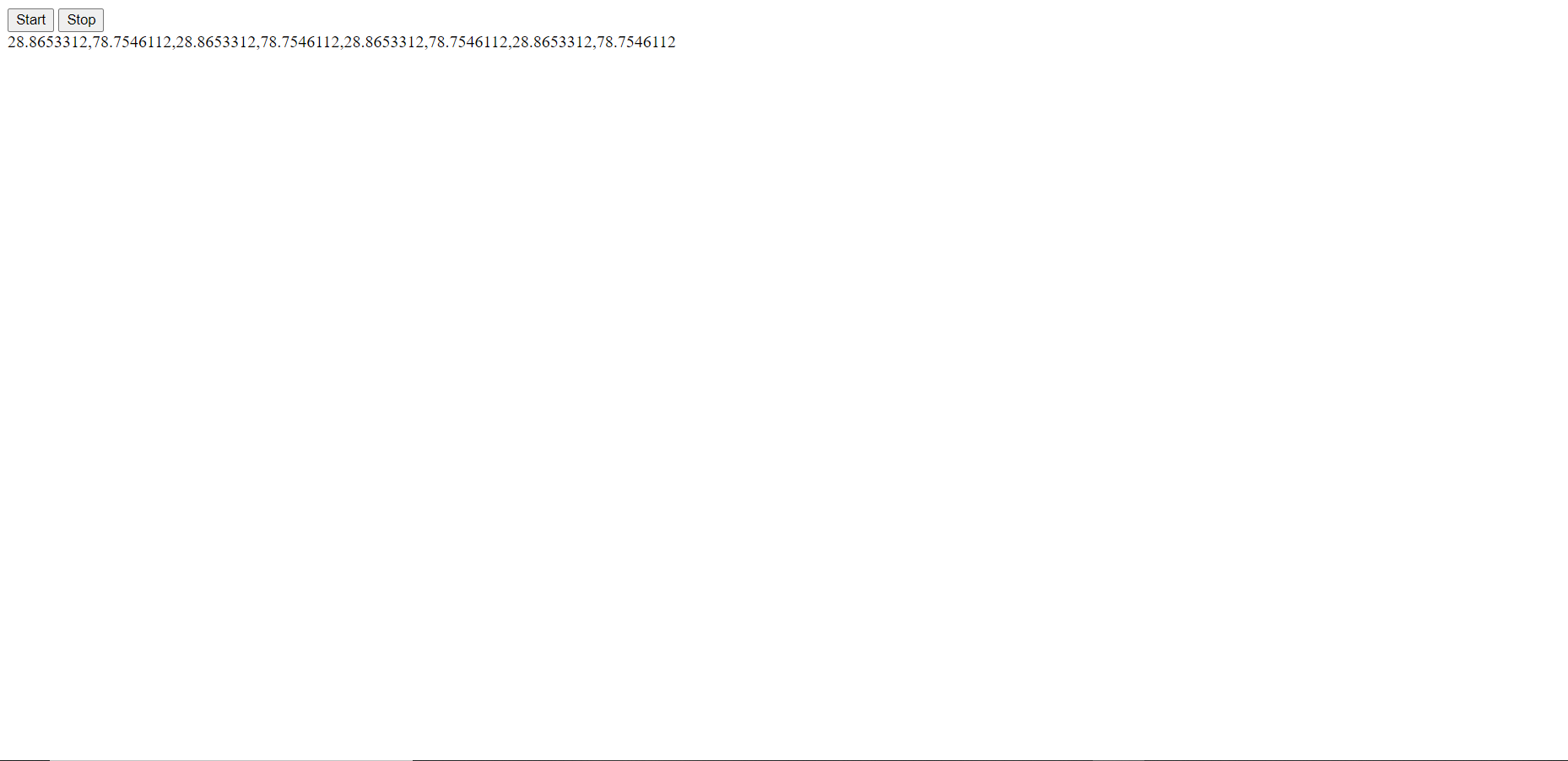Halt location tracking with Stop

coord(81,20)
